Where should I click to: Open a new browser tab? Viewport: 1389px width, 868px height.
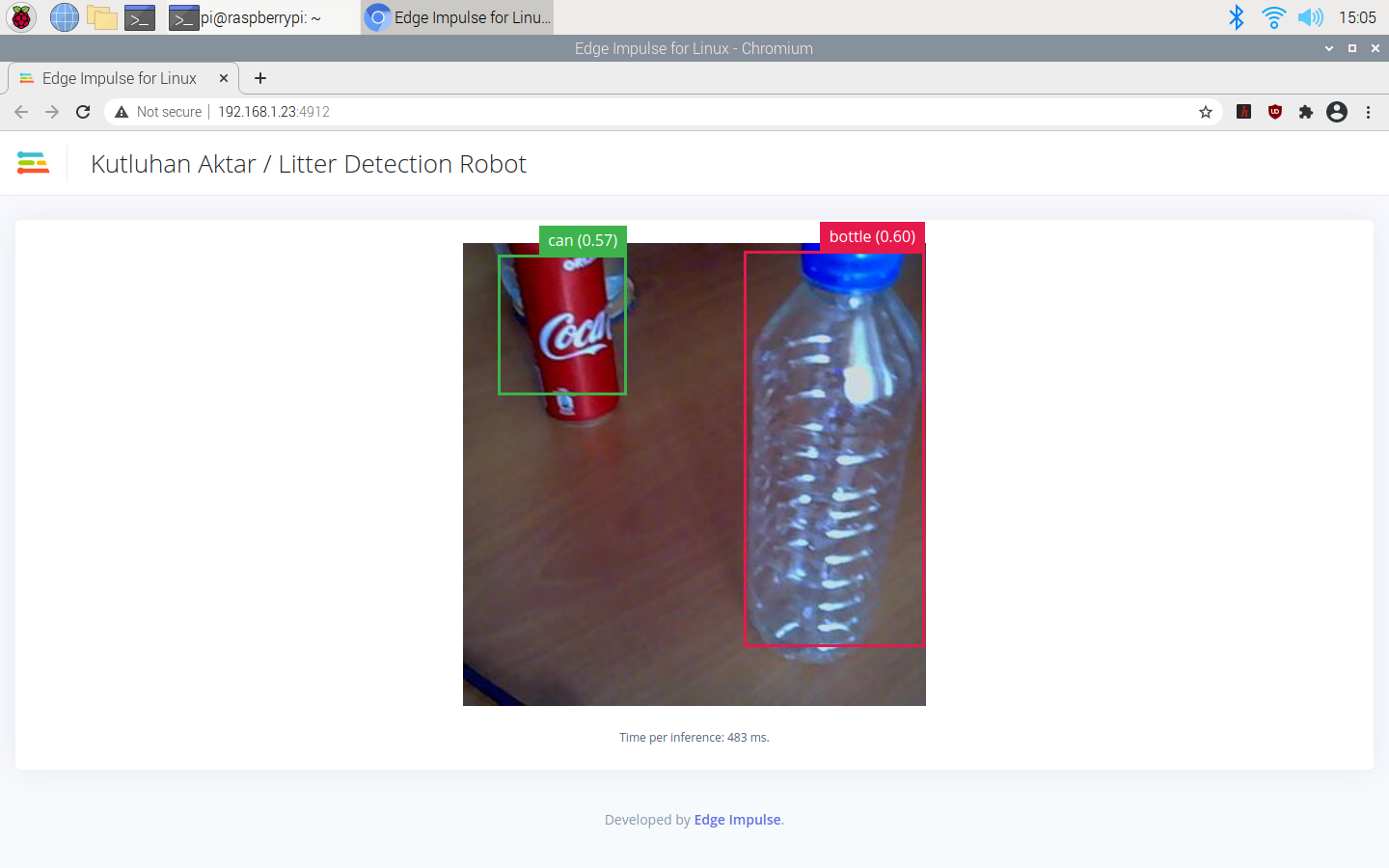coord(260,78)
